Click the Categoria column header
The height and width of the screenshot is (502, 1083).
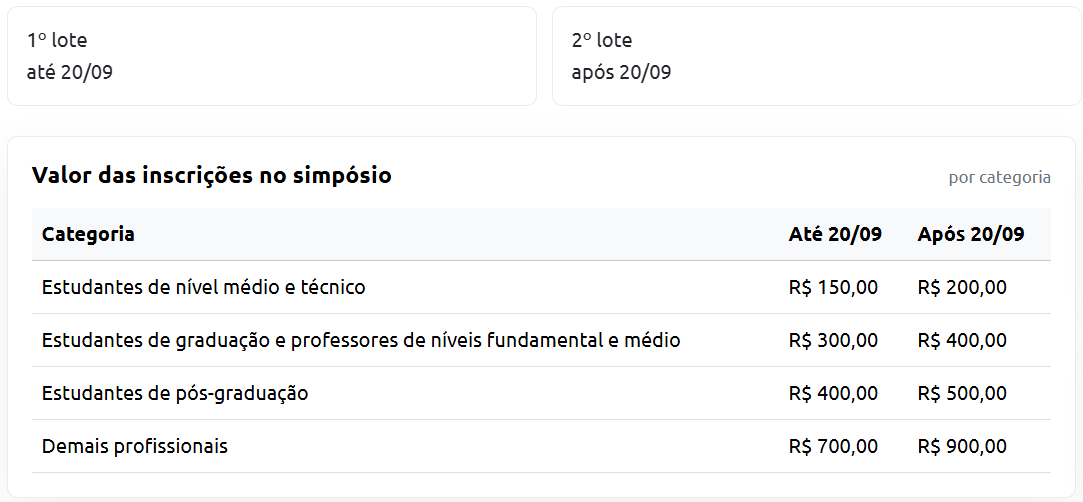[x=88, y=235]
